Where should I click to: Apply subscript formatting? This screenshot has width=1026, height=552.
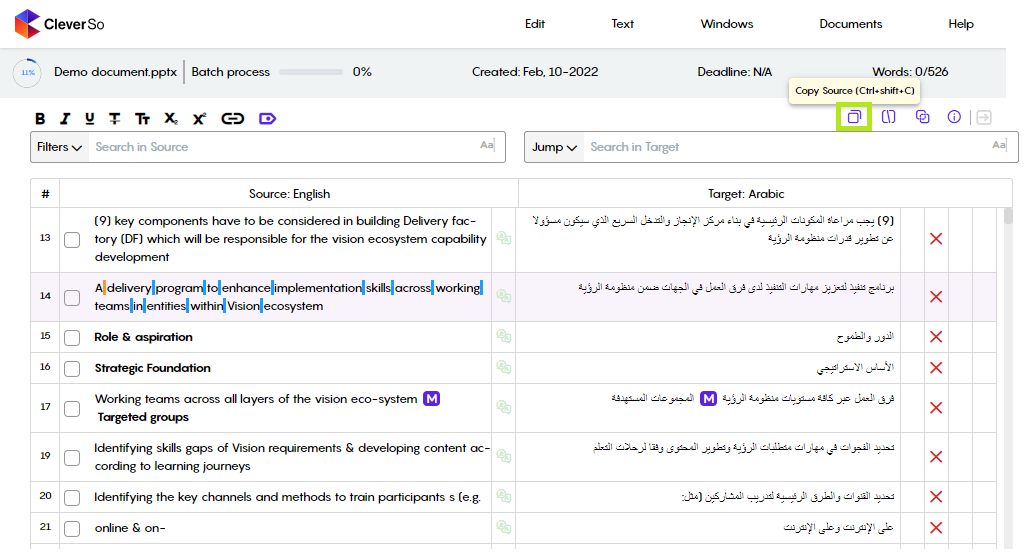tap(171, 118)
